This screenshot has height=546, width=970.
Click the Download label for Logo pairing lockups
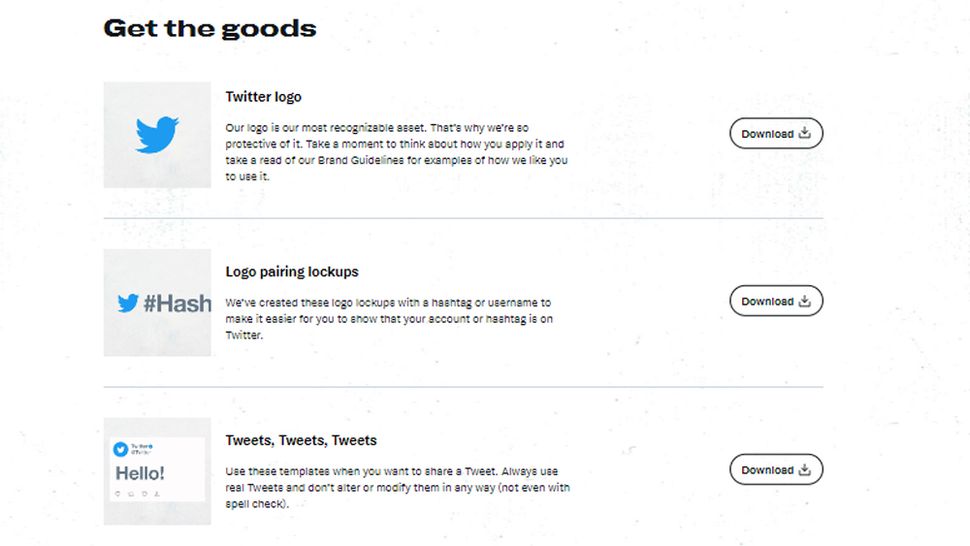[x=767, y=302]
